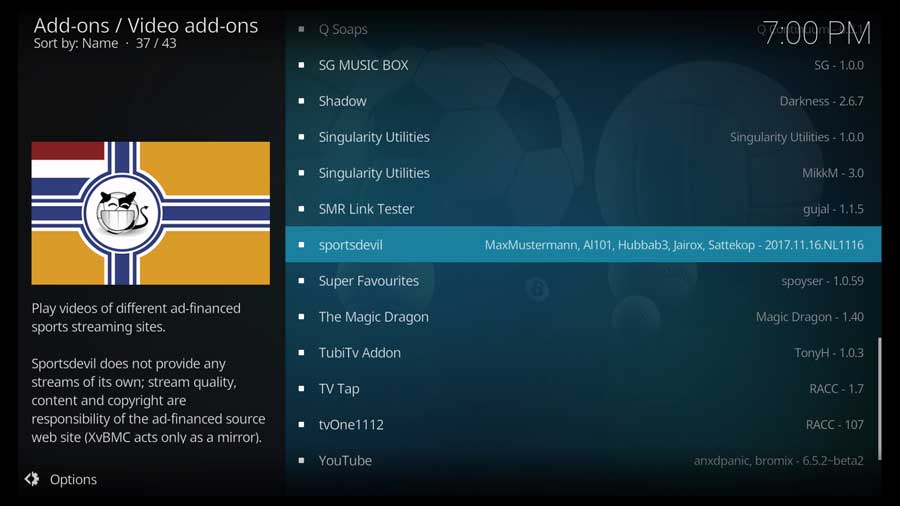Click the Add-ons / Video add-ons heading

pyautogui.click(x=146, y=25)
